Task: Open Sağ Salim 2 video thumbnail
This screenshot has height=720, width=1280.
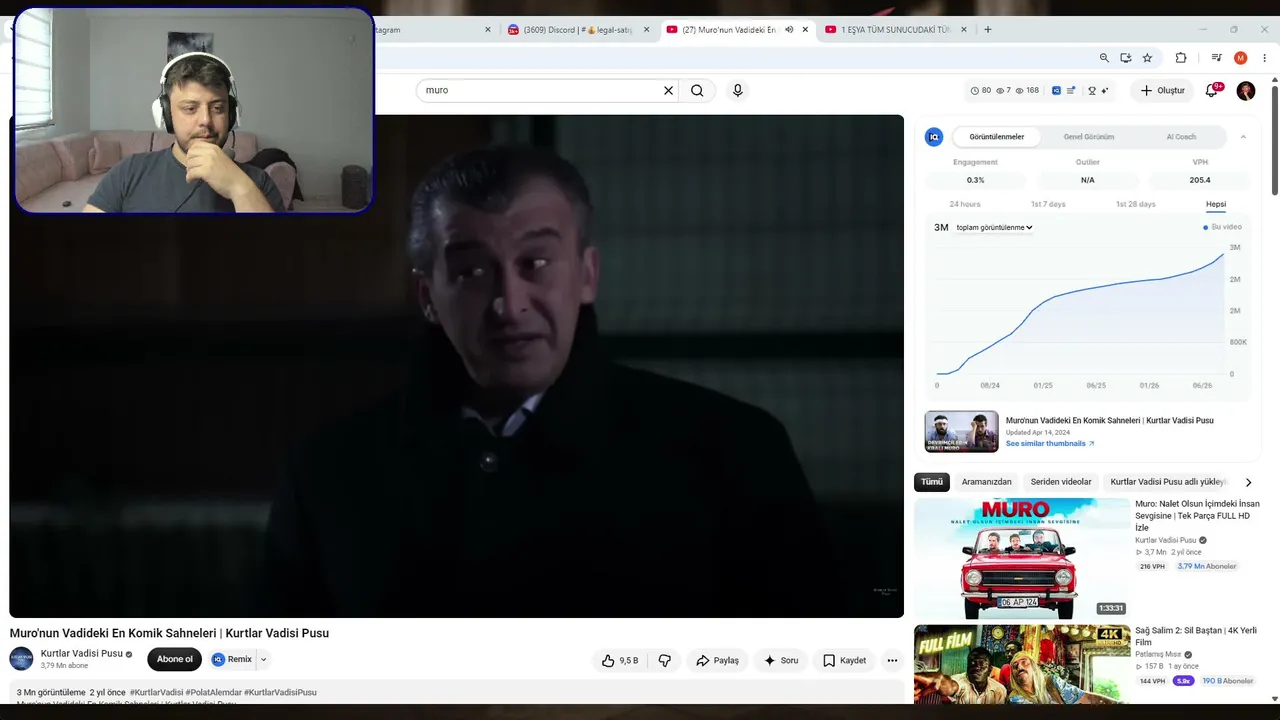Action: (x=1022, y=664)
